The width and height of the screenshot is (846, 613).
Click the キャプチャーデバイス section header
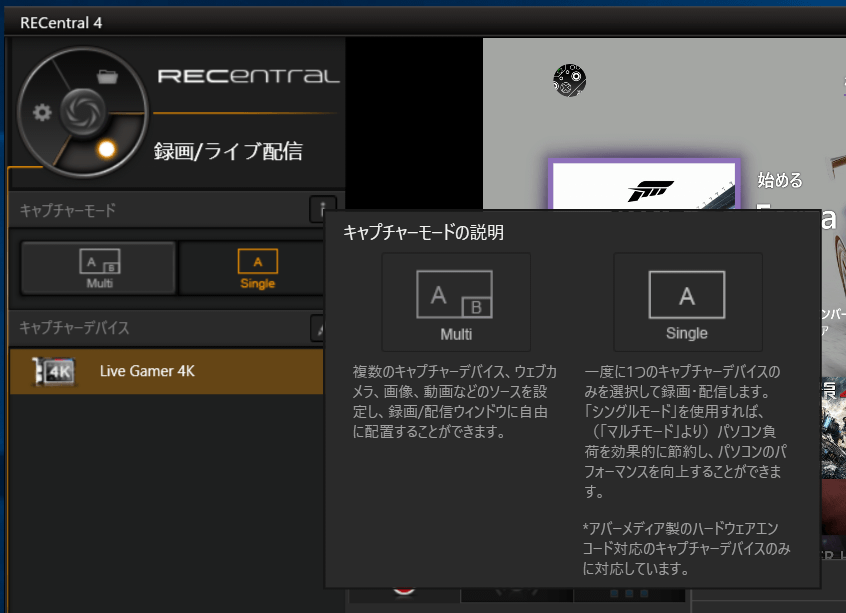point(74,328)
